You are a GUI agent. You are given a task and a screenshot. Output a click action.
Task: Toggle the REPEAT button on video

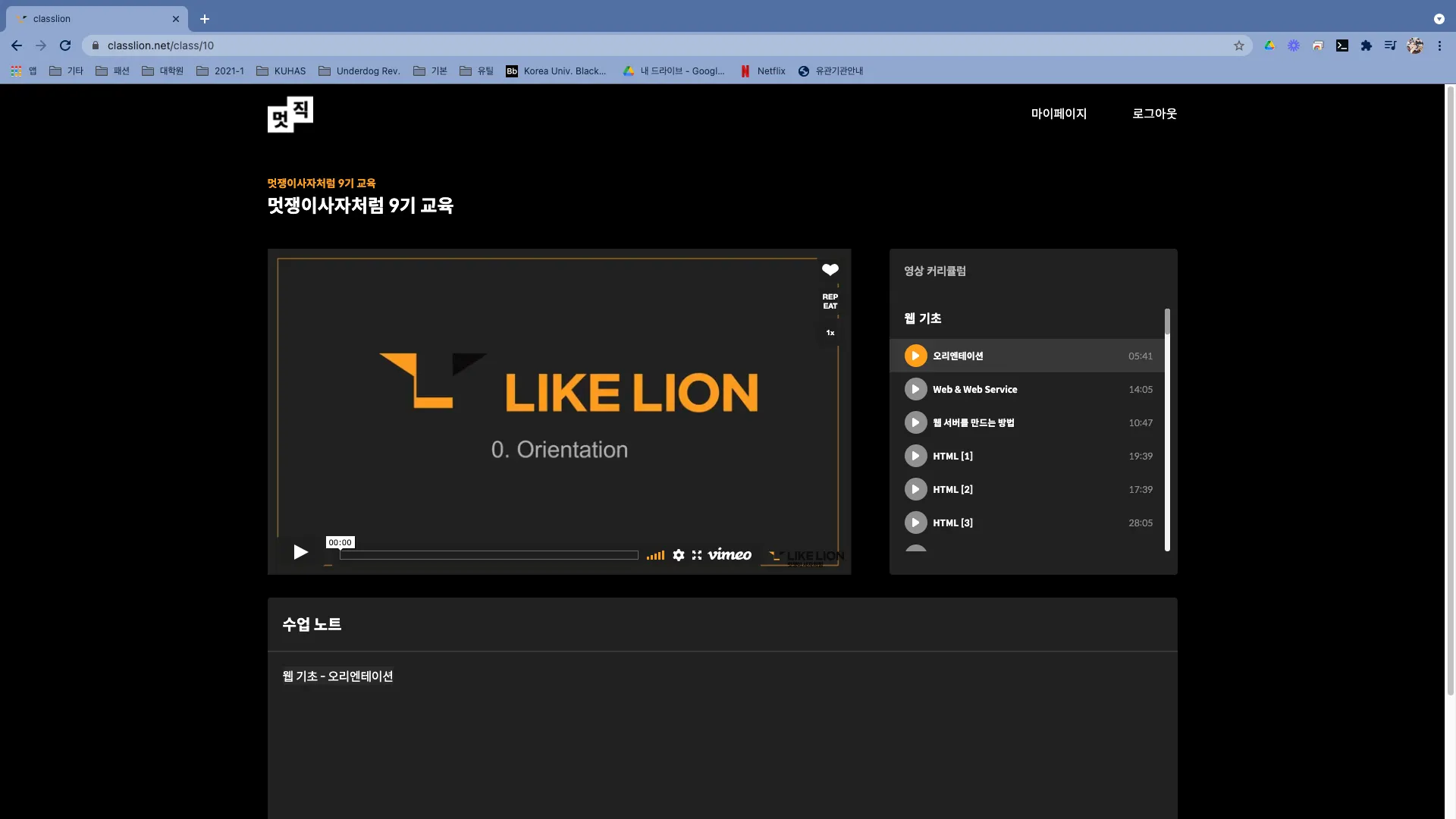point(830,301)
